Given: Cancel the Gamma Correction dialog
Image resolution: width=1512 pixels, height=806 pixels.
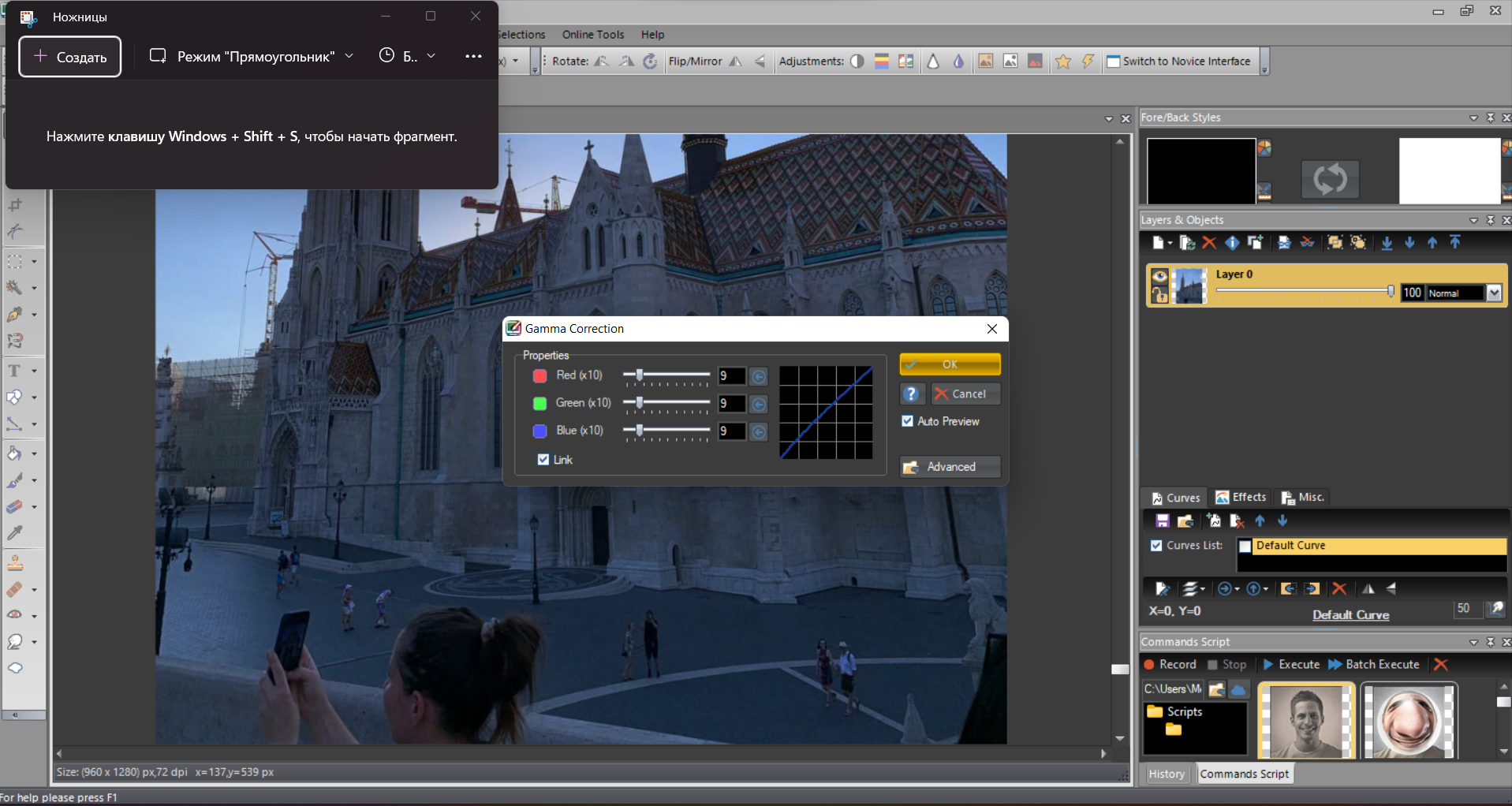Looking at the screenshot, I should [965, 394].
